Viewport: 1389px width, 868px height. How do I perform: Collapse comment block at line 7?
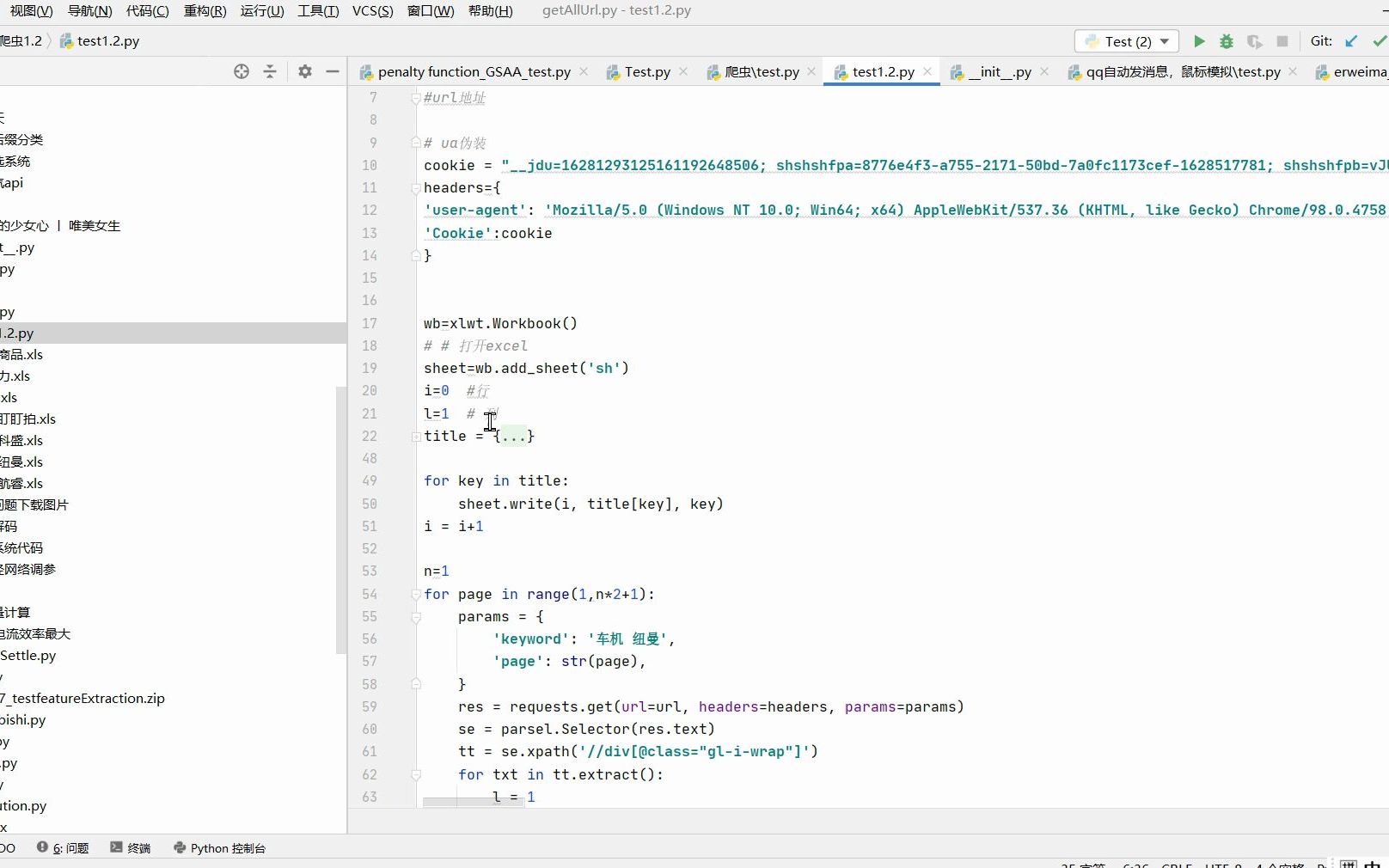[x=416, y=98]
